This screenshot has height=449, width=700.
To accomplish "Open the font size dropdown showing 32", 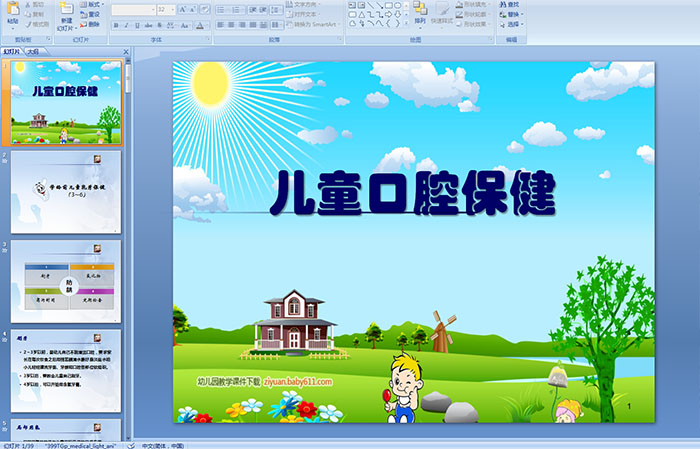I will point(166,9).
